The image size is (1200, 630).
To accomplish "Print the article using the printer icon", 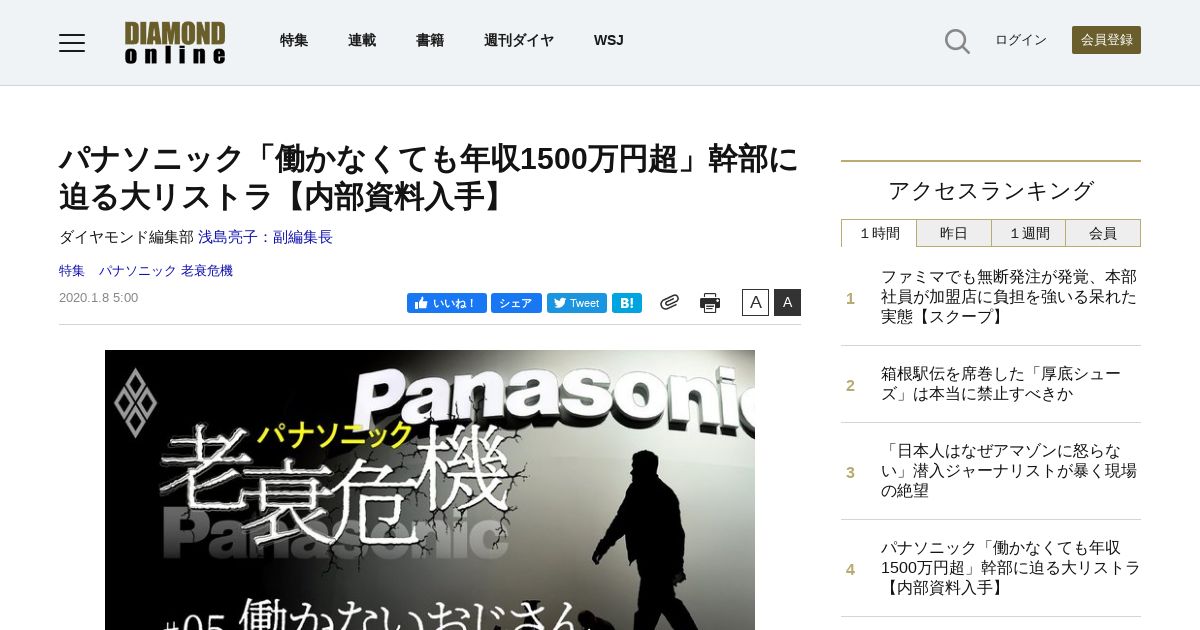I will click(x=710, y=303).
